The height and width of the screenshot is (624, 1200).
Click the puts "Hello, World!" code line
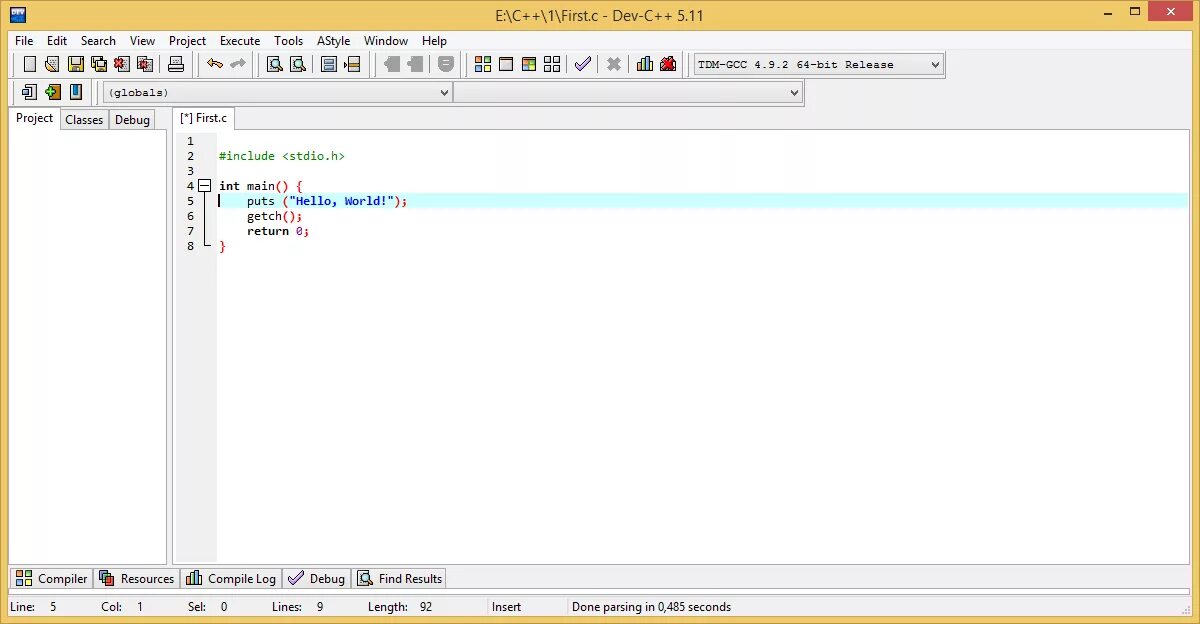tap(327, 201)
